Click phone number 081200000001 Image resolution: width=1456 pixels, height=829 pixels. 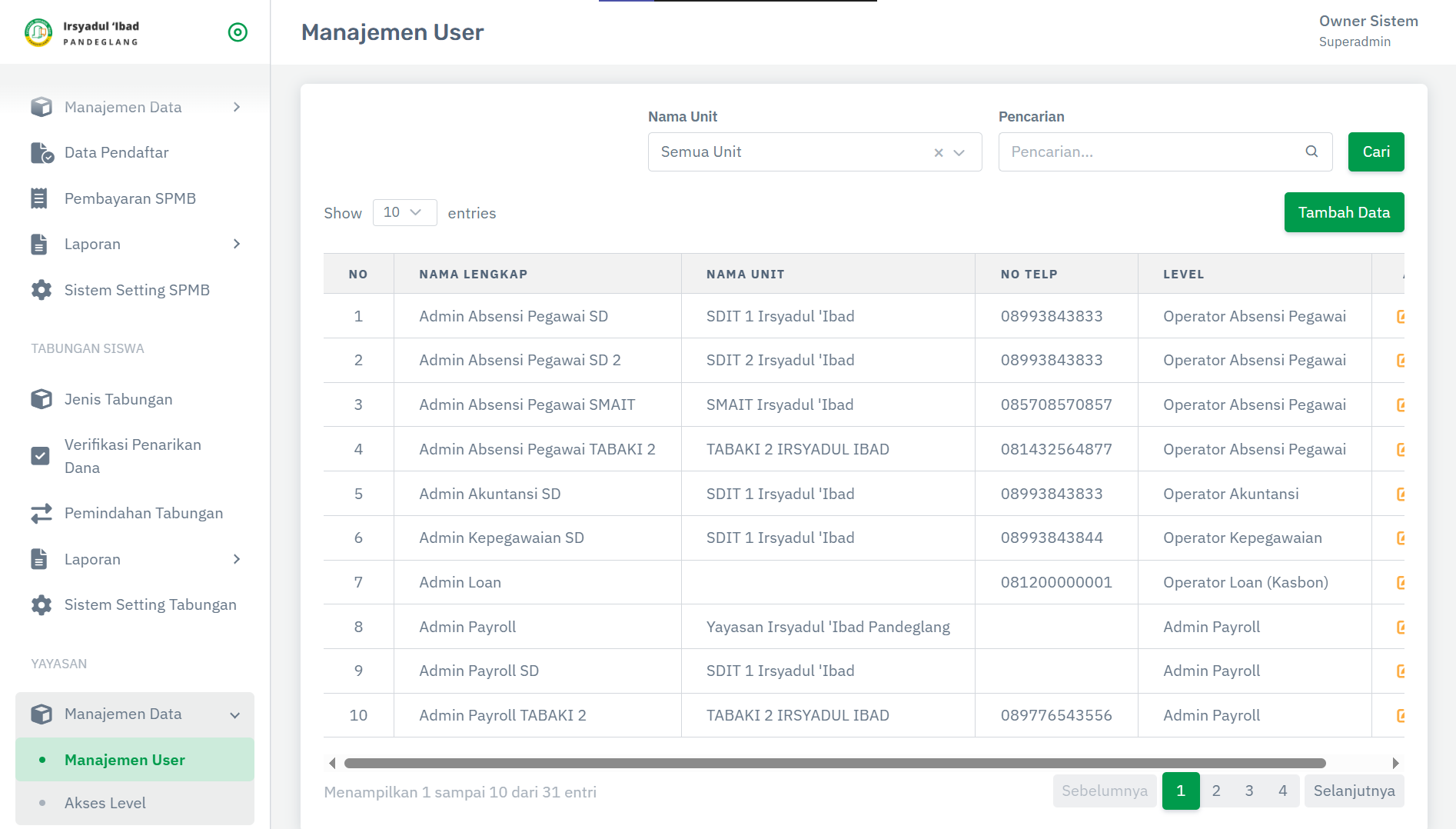[x=1056, y=582]
